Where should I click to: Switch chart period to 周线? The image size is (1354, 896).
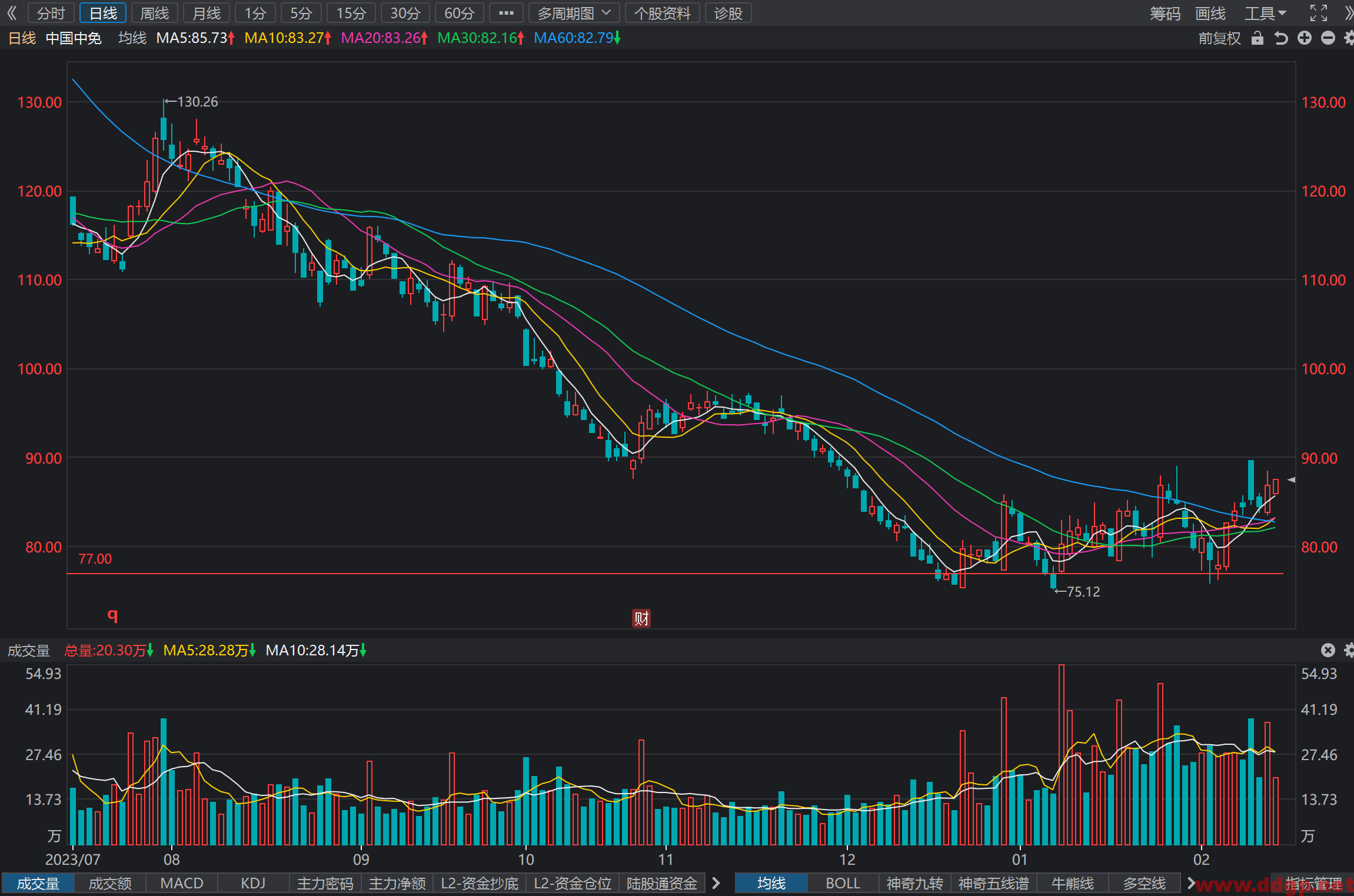pos(155,13)
